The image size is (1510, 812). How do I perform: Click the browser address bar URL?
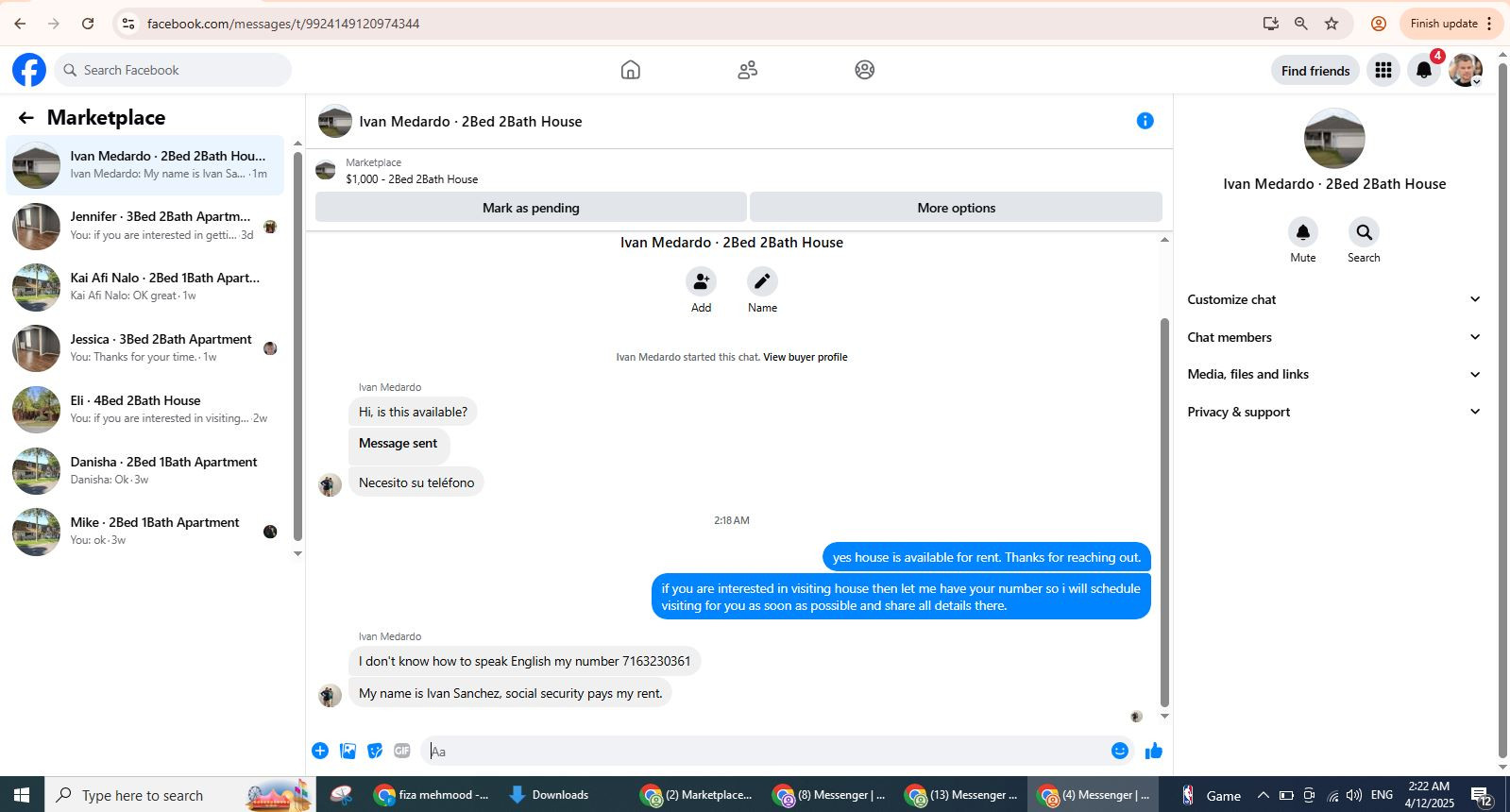click(283, 24)
